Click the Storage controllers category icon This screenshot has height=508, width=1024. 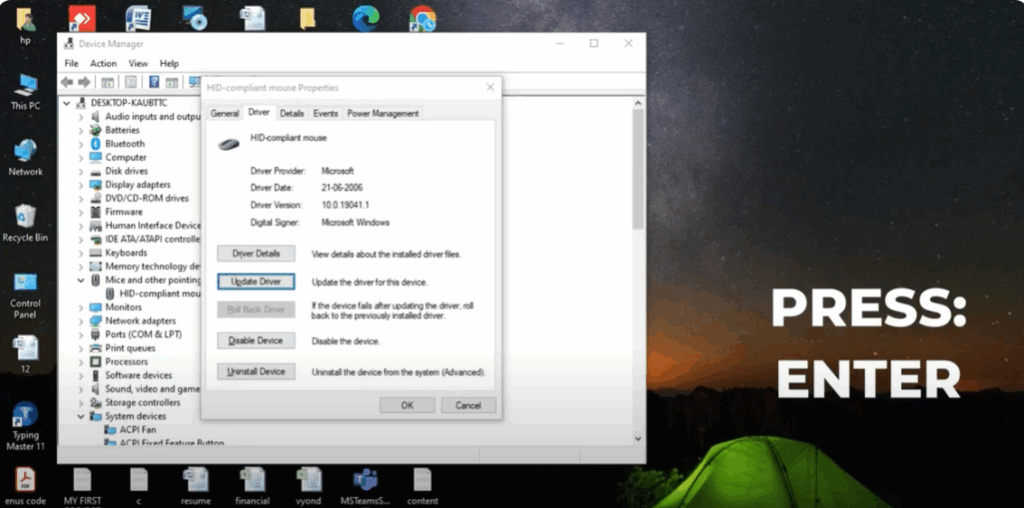tap(95, 403)
